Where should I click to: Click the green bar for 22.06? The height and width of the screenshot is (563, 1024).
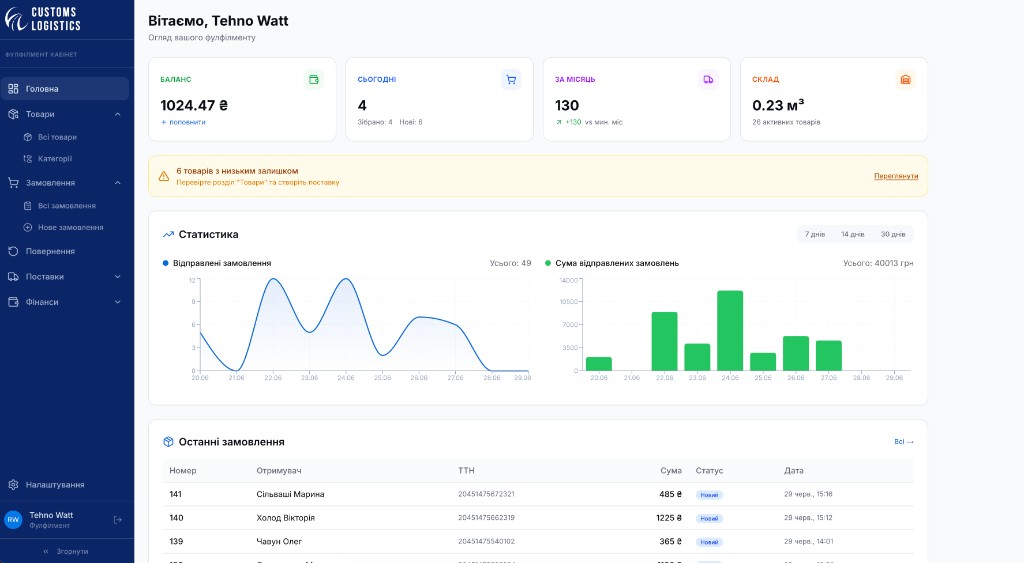664,342
